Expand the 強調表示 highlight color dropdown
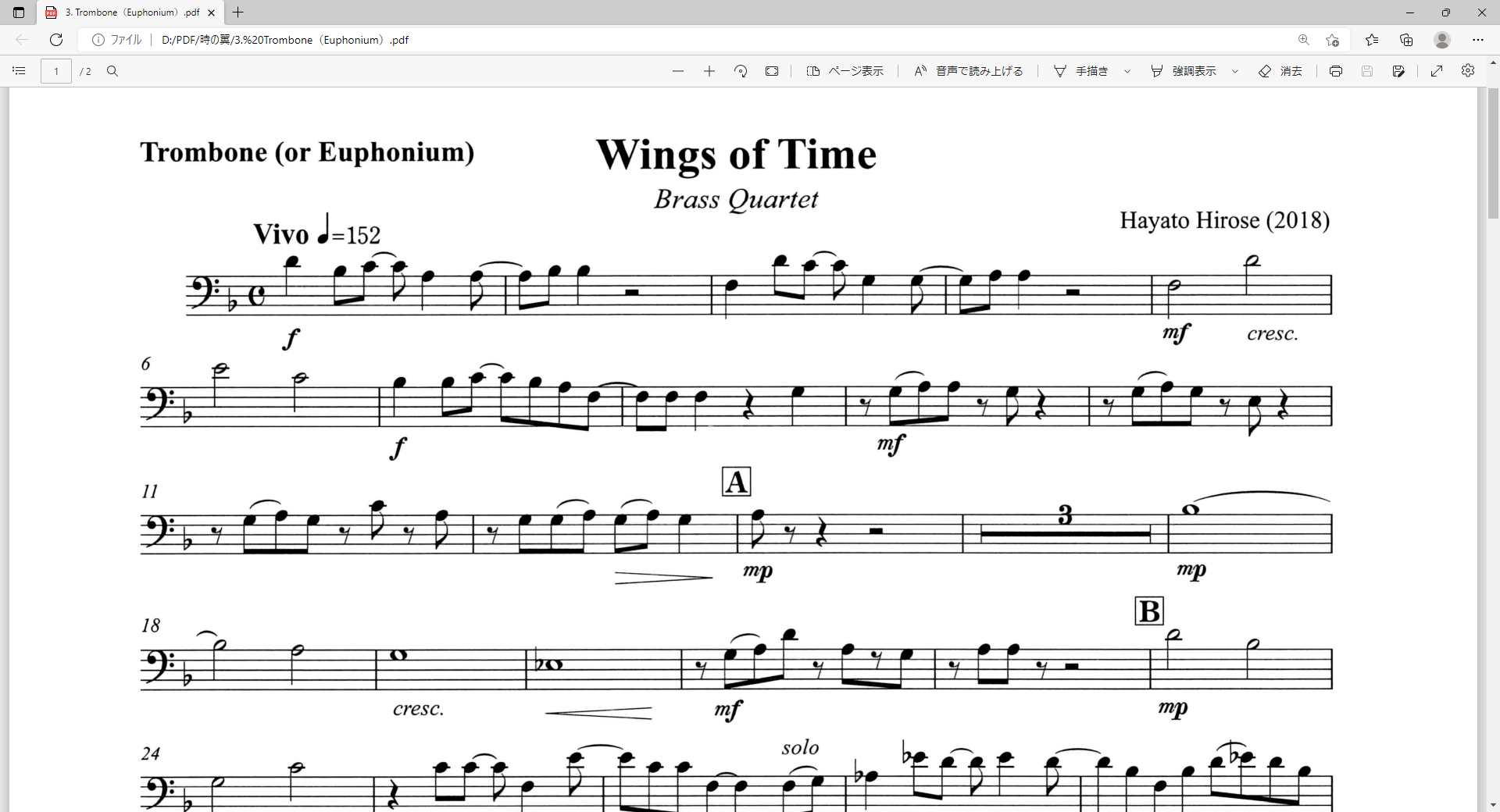The height and width of the screenshot is (812, 1500). tap(1235, 71)
